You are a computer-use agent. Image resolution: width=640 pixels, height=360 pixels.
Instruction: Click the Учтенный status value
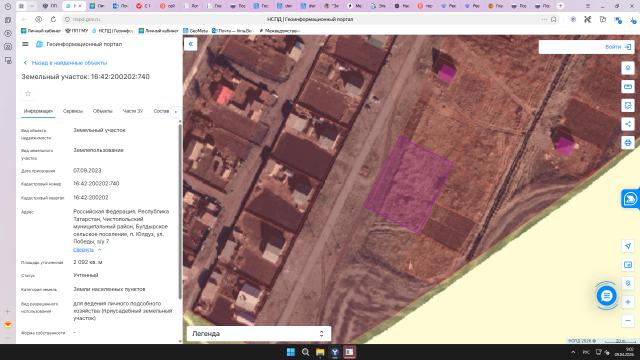(x=86, y=275)
